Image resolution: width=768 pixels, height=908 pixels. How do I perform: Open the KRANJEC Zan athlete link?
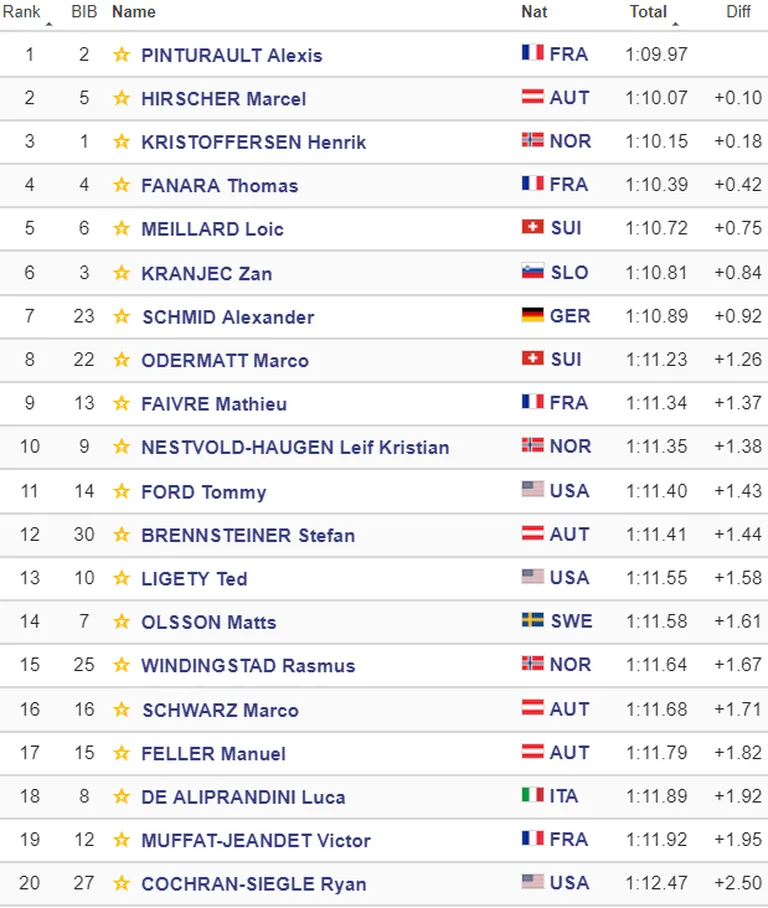click(x=207, y=273)
